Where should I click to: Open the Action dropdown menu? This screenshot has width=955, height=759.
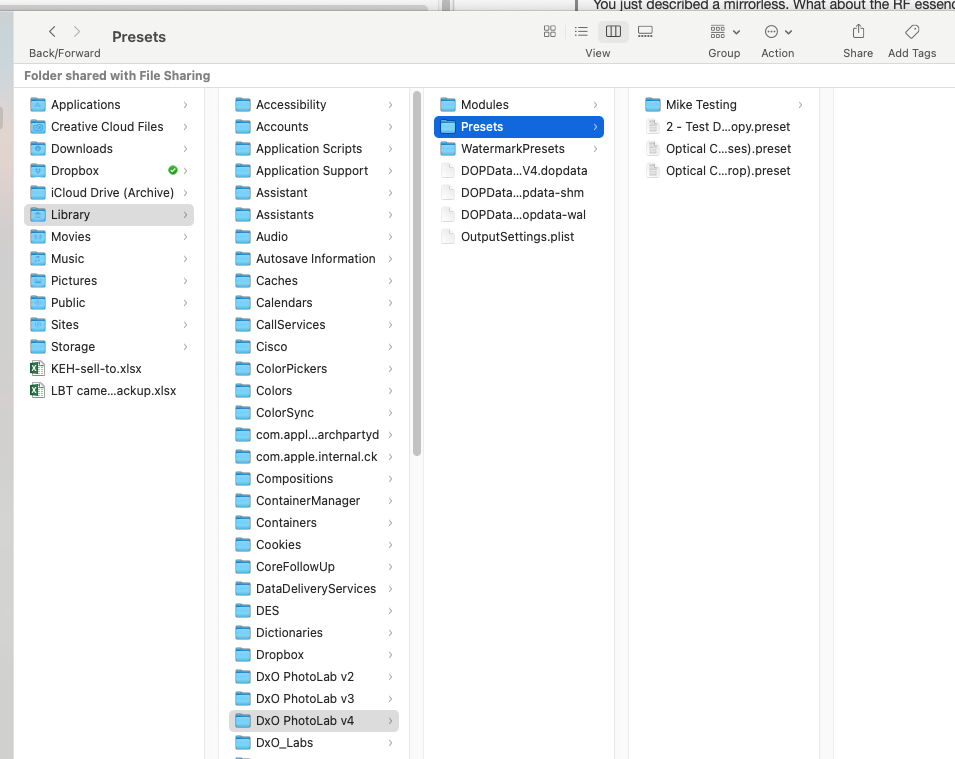point(777,32)
